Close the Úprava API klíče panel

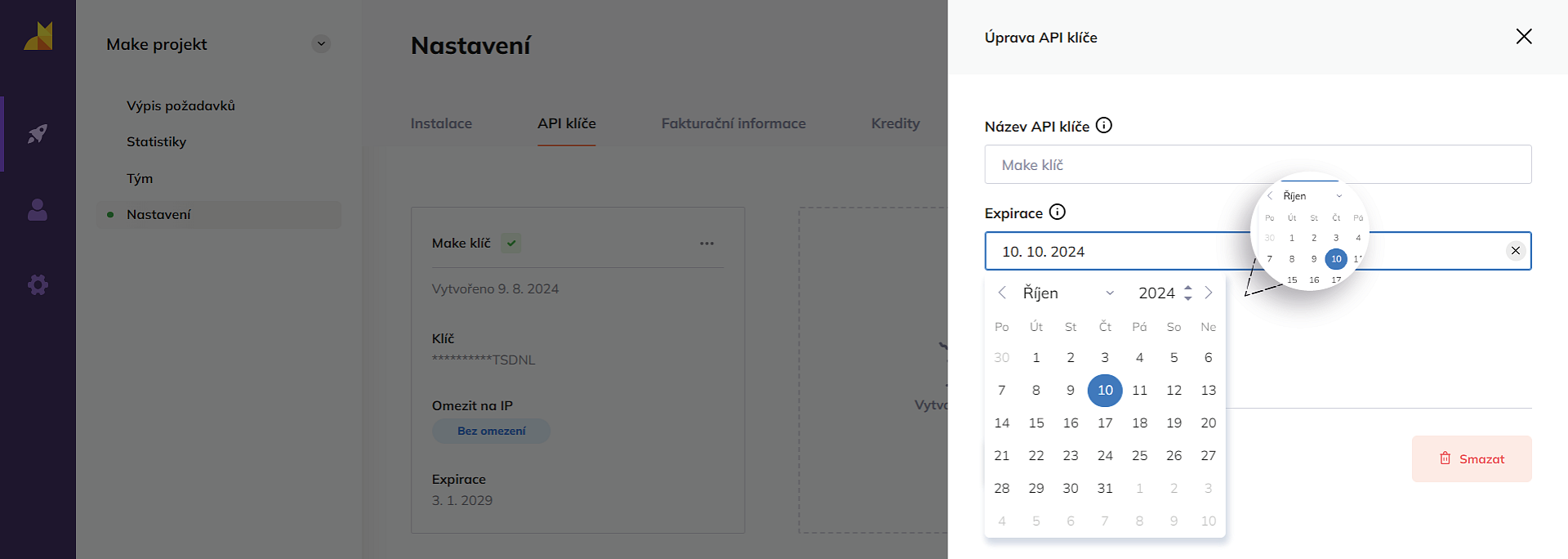click(x=1523, y=37)
